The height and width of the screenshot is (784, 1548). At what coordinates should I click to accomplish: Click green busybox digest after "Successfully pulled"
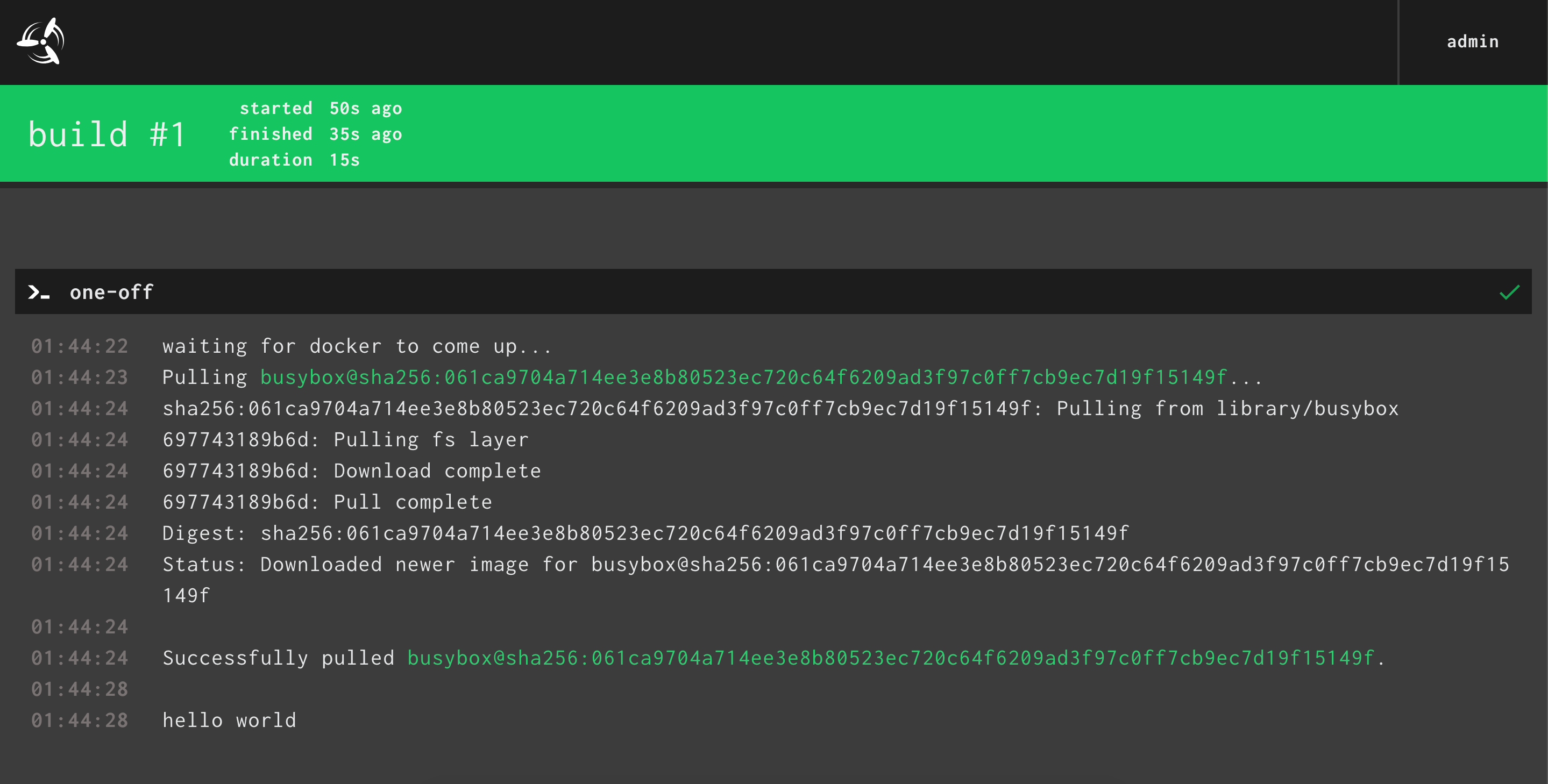pos(891,658)
